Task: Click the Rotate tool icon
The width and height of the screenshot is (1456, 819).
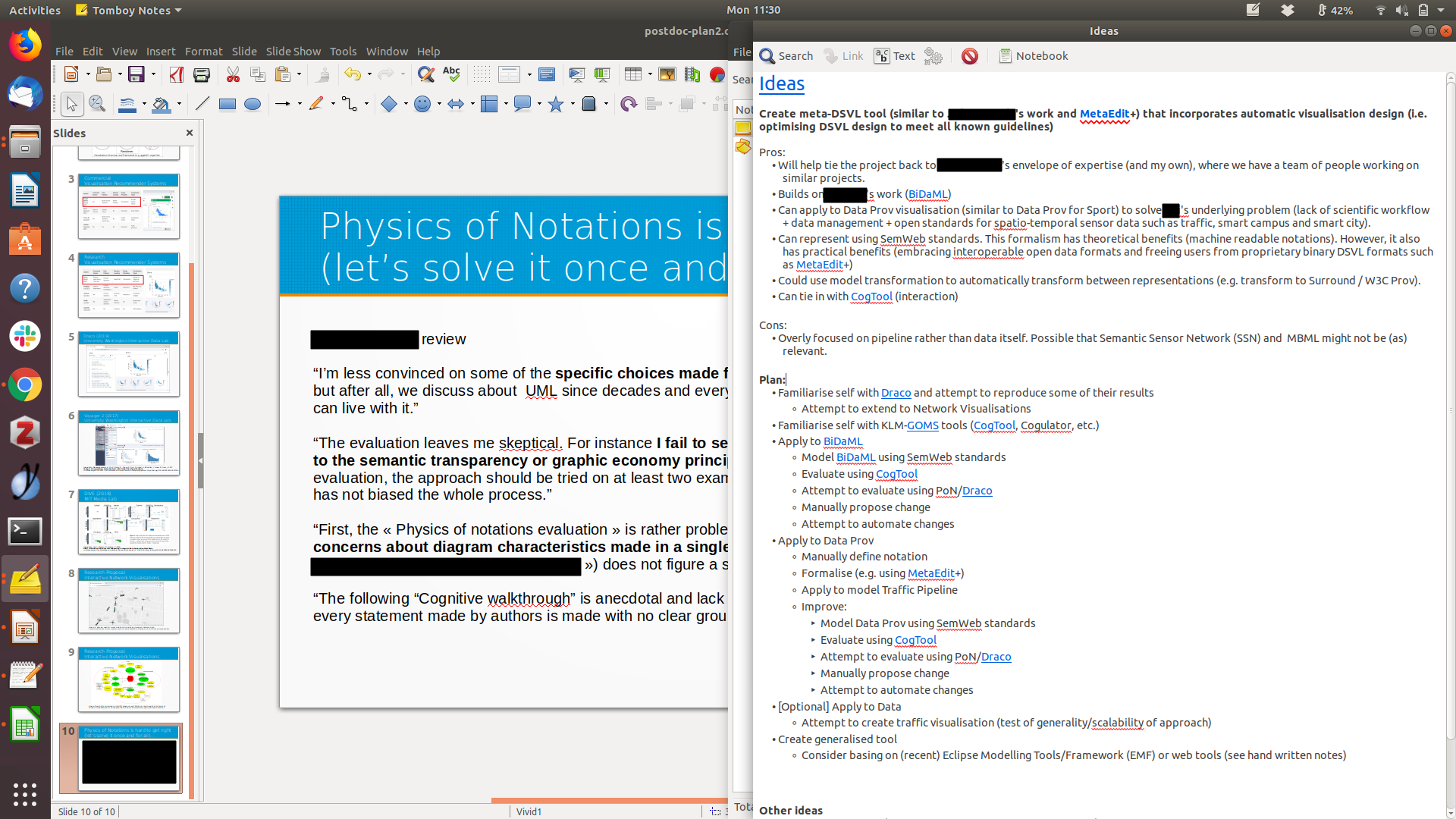Action: click(x=628, y=105)
